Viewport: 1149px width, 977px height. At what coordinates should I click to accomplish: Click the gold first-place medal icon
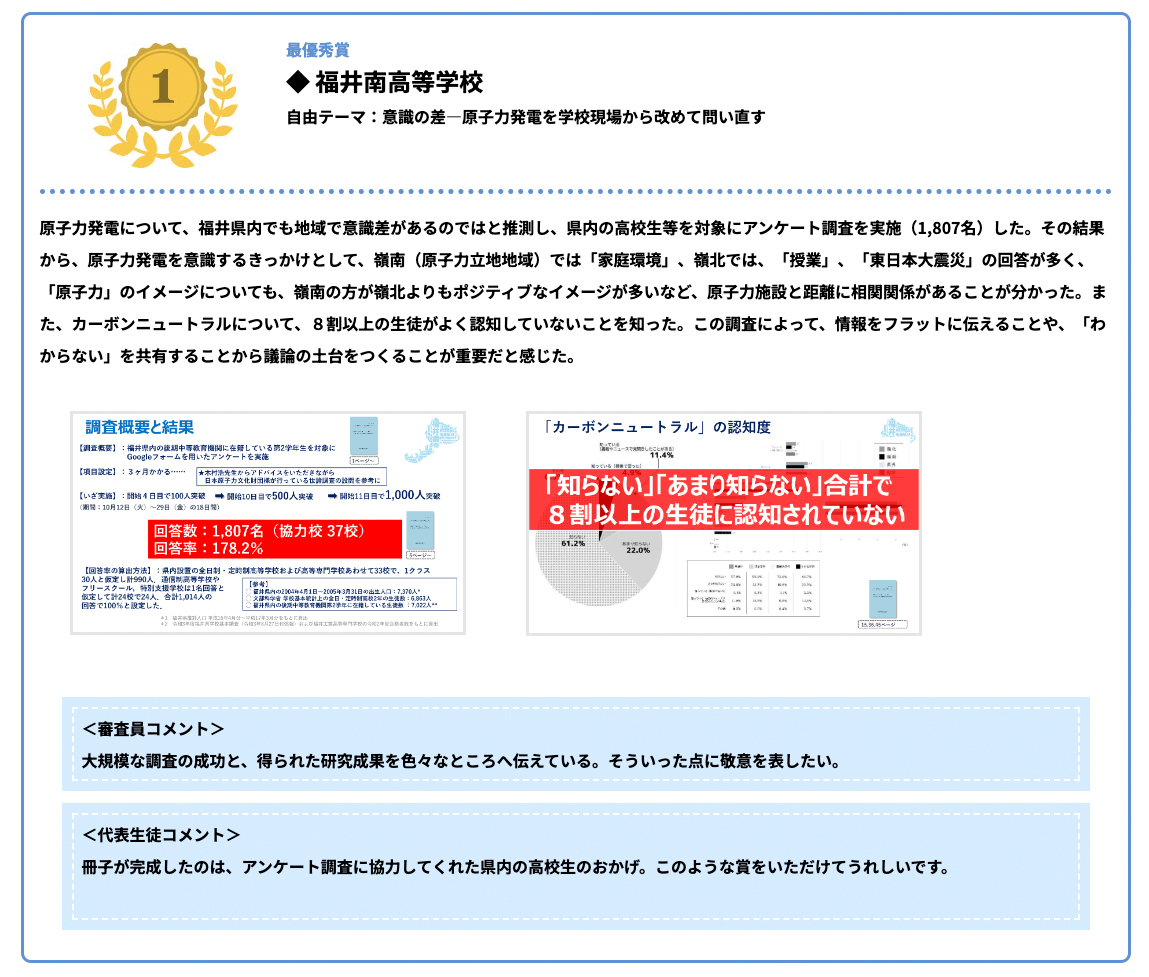click(x=163, y=105)
